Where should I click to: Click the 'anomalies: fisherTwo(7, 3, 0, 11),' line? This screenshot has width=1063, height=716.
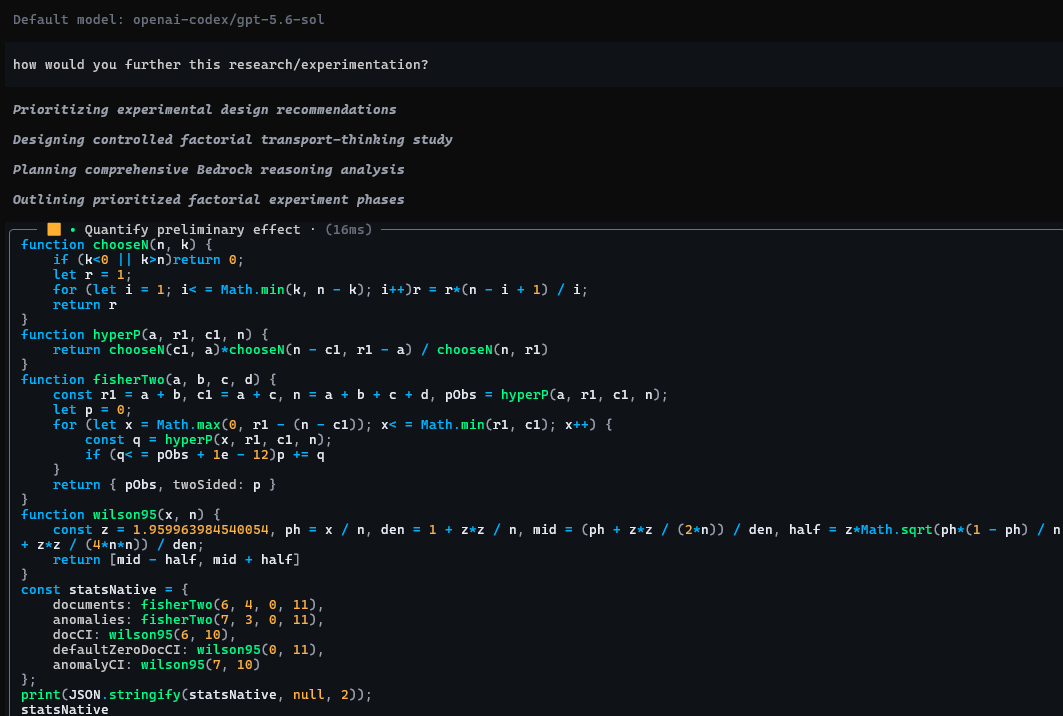click(x=188, y=620)
